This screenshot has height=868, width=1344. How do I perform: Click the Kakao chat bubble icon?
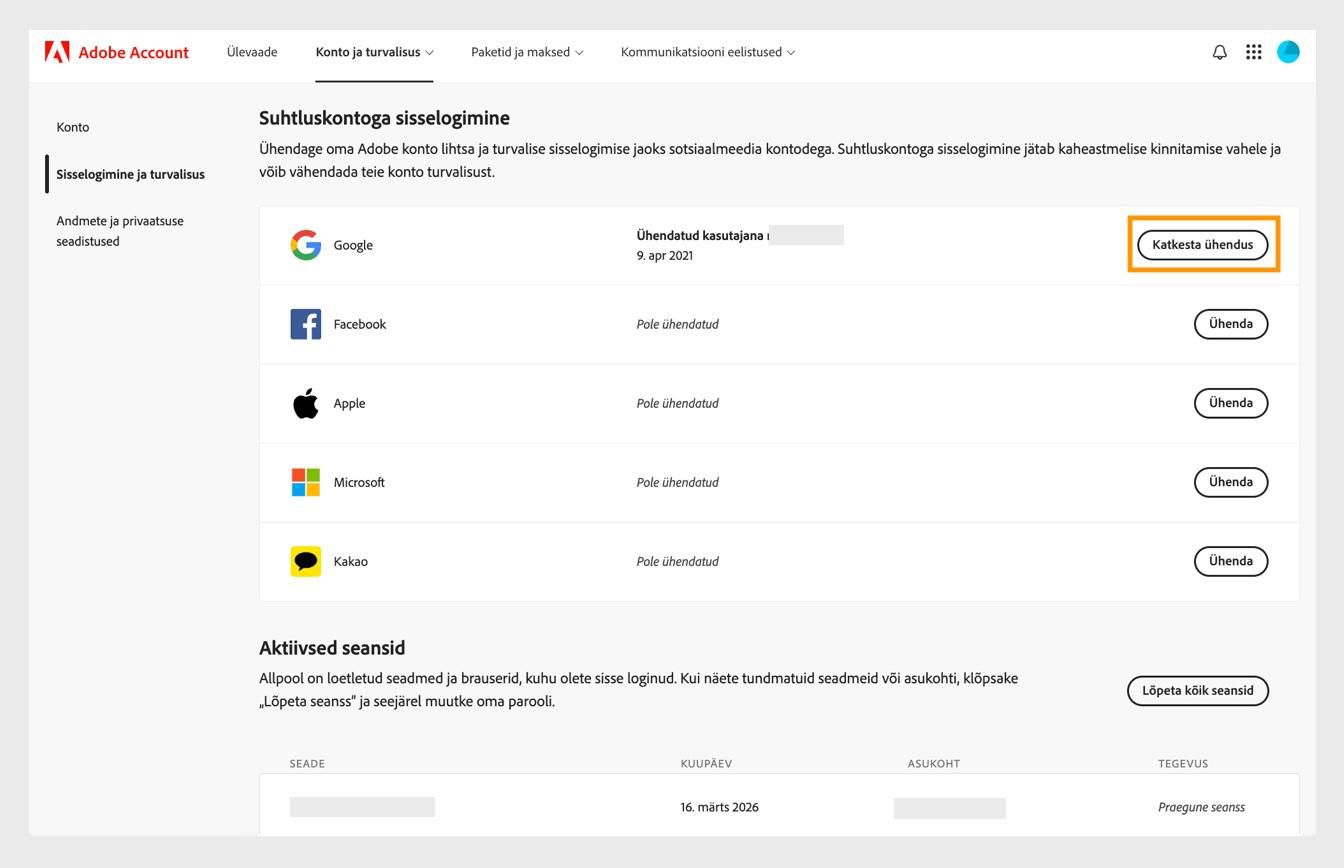tap(306, 560)
